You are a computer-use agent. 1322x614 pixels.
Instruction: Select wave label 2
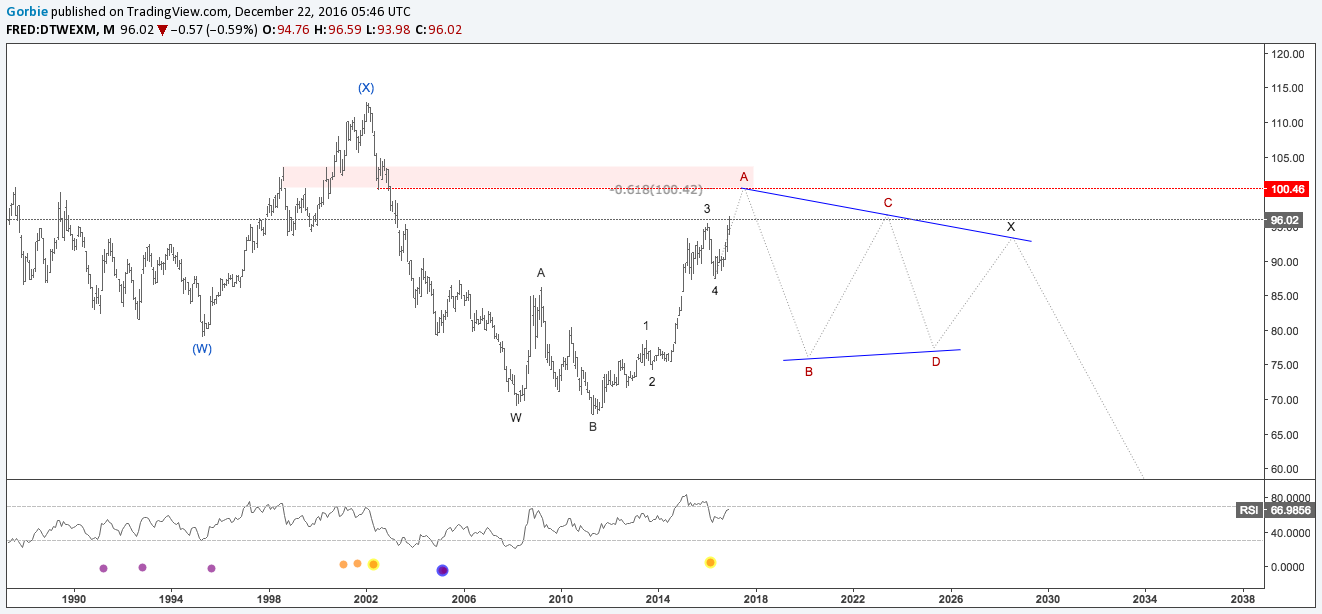pos(652,382)
